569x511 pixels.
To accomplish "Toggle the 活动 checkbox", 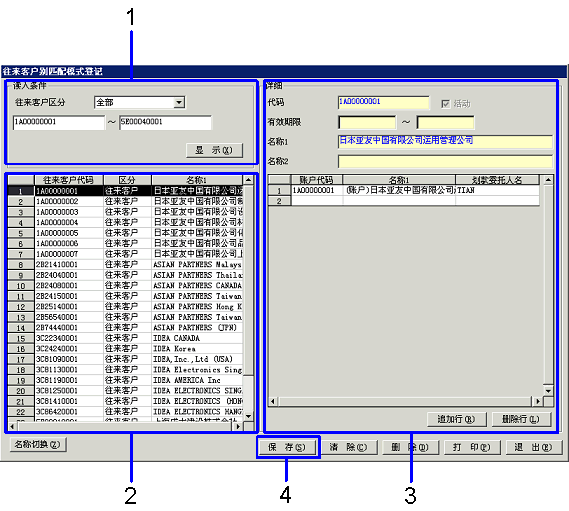I will (x=445, y=104).
